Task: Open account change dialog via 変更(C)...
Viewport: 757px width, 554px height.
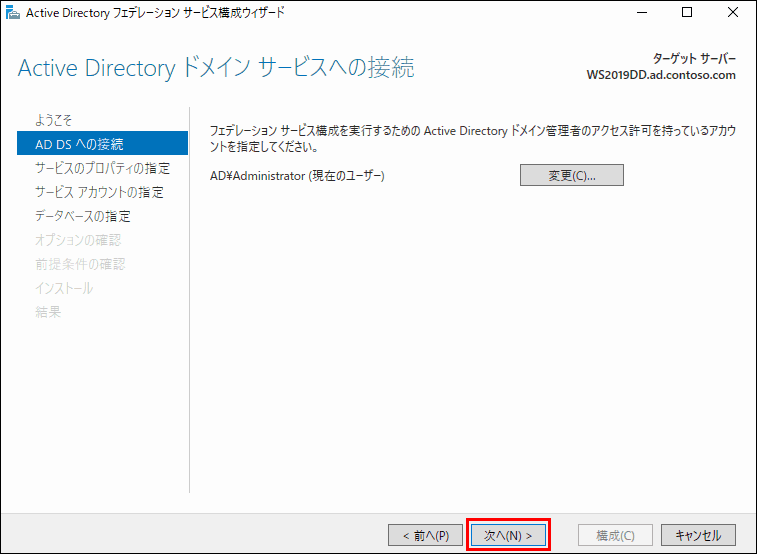Action: click(x=572, y=175)
